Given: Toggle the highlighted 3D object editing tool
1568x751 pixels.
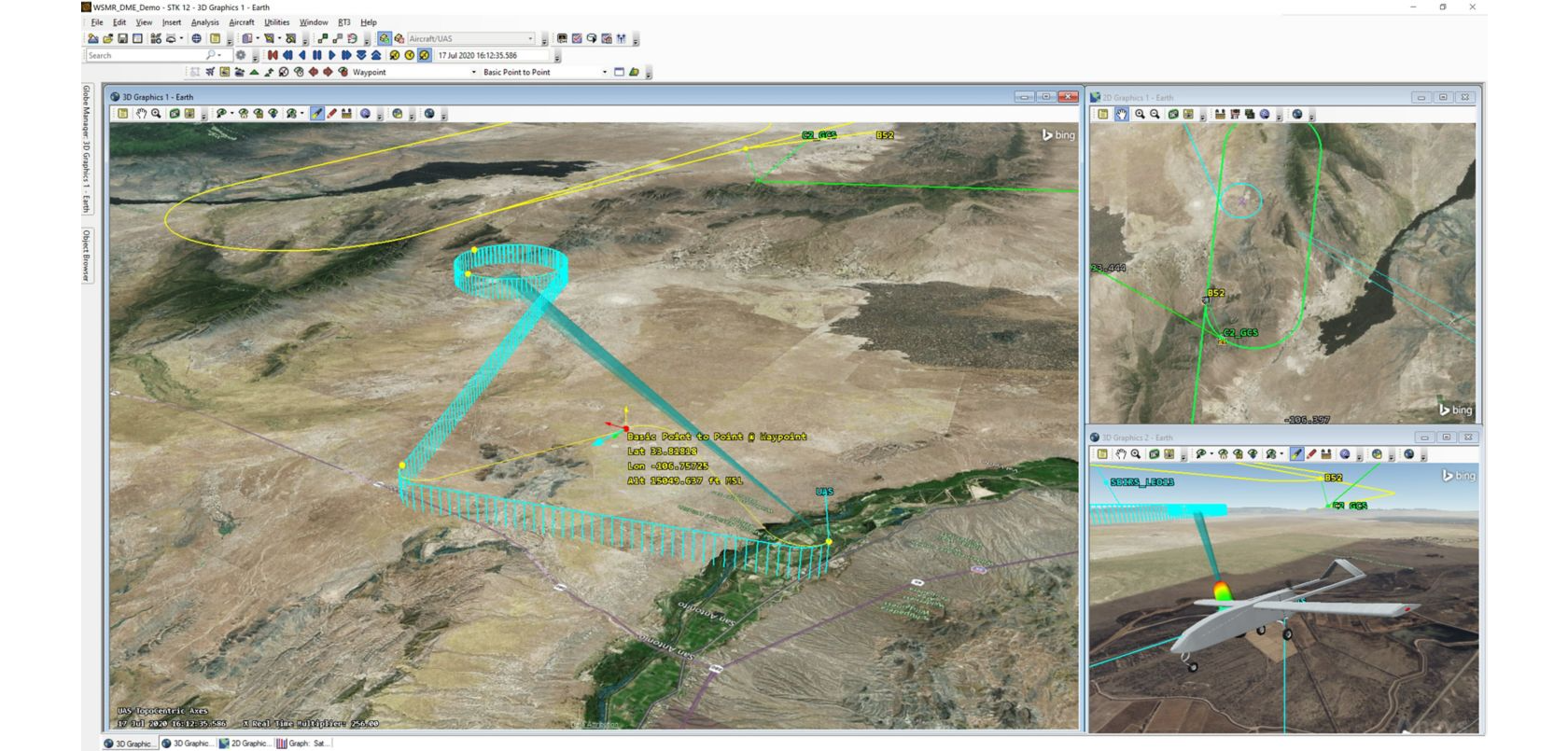Looking at the screenshot, I should pos(316,114).
